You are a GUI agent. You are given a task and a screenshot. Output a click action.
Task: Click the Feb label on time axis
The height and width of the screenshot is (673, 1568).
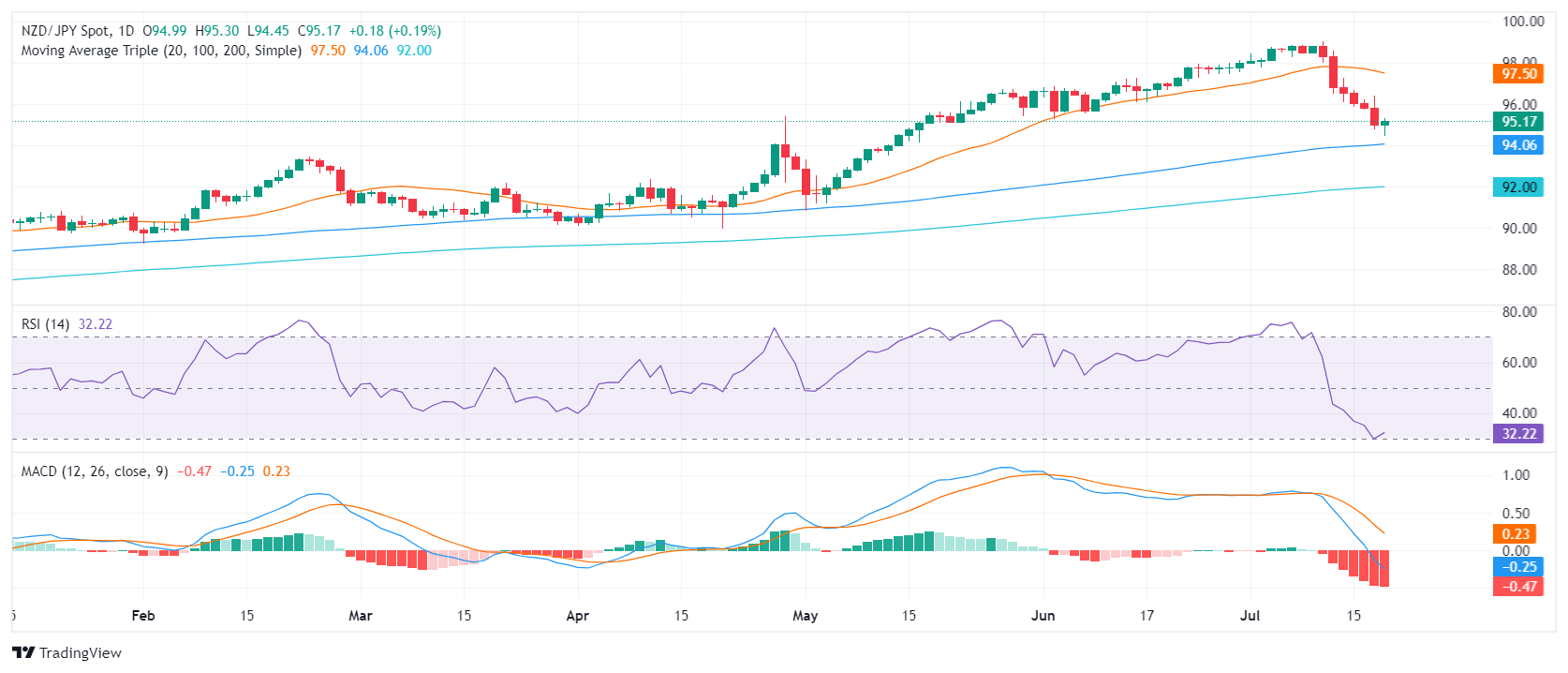[x=143, y=616]
